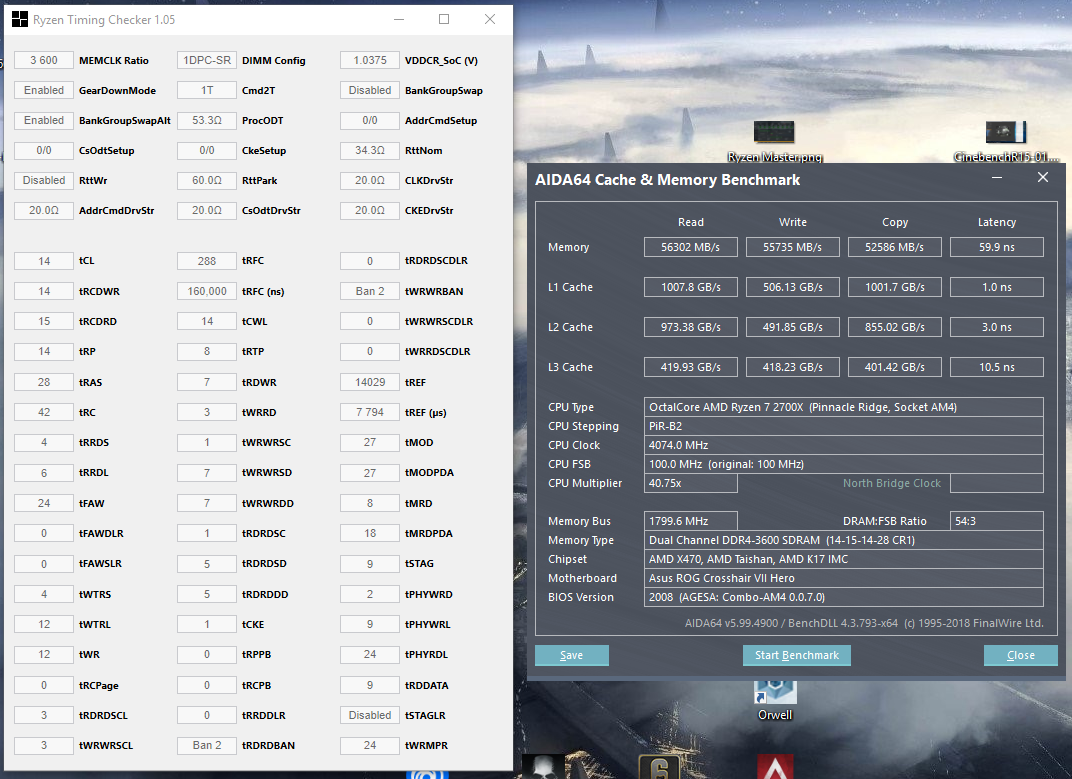Click the tRDRDBAN Ban 2 field
Screen dimensions: 1072x779
coord(206,745)
